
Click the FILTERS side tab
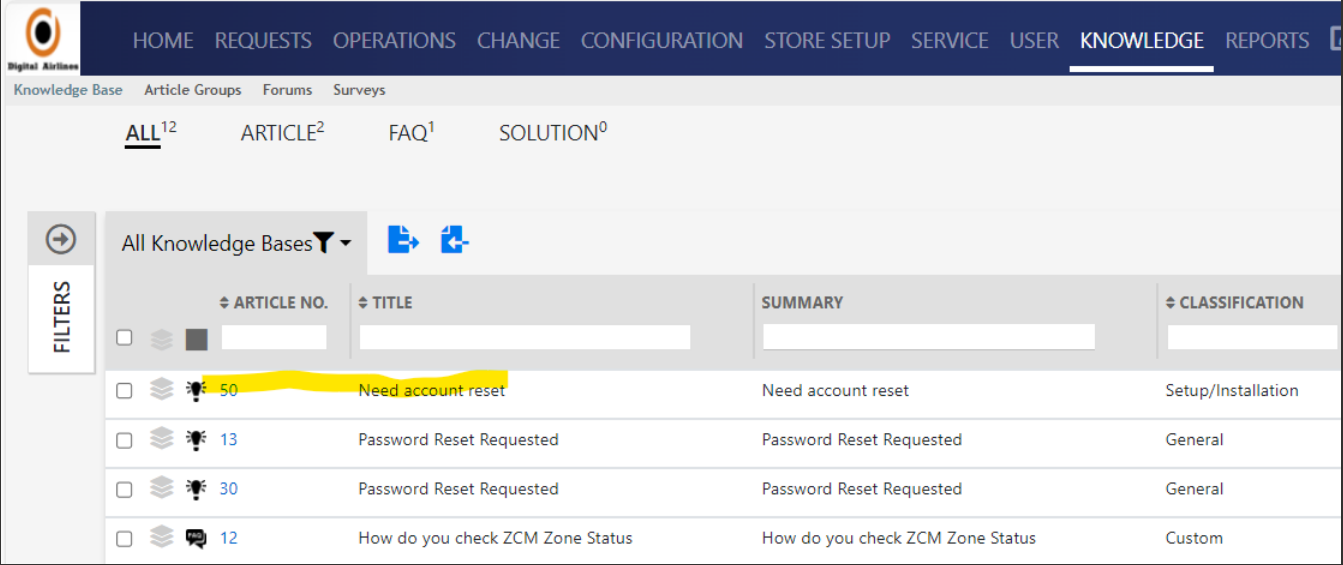tap(62, 317)
